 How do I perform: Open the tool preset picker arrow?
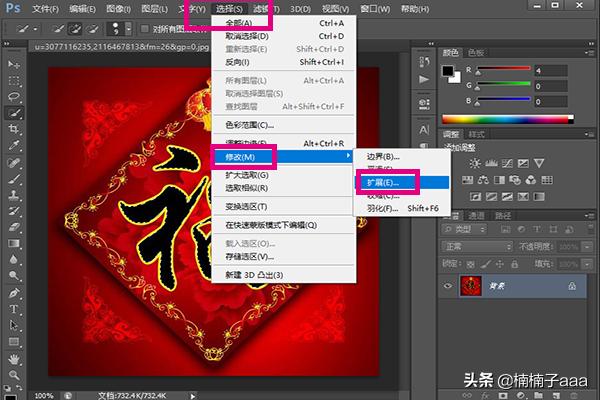tap(35, 29)
